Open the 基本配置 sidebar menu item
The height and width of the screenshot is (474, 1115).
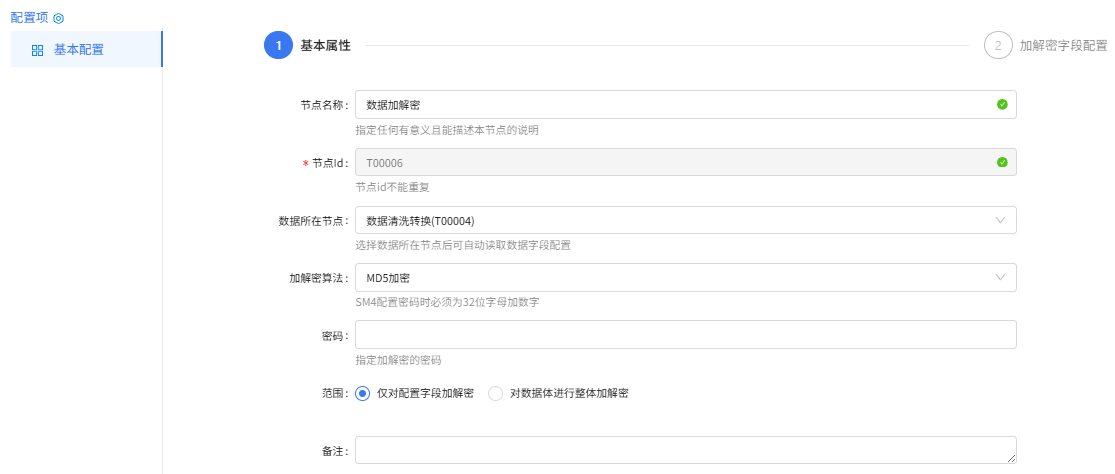click(x=87, y=50)
